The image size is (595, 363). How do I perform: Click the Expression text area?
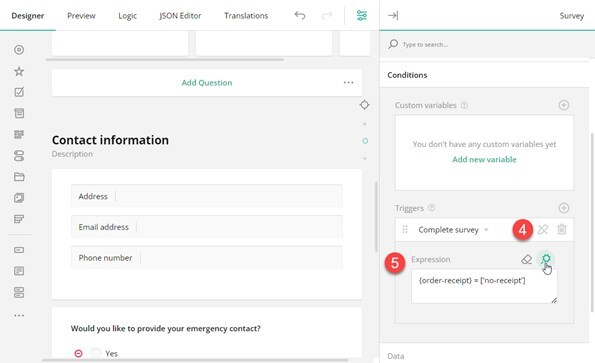484,286
